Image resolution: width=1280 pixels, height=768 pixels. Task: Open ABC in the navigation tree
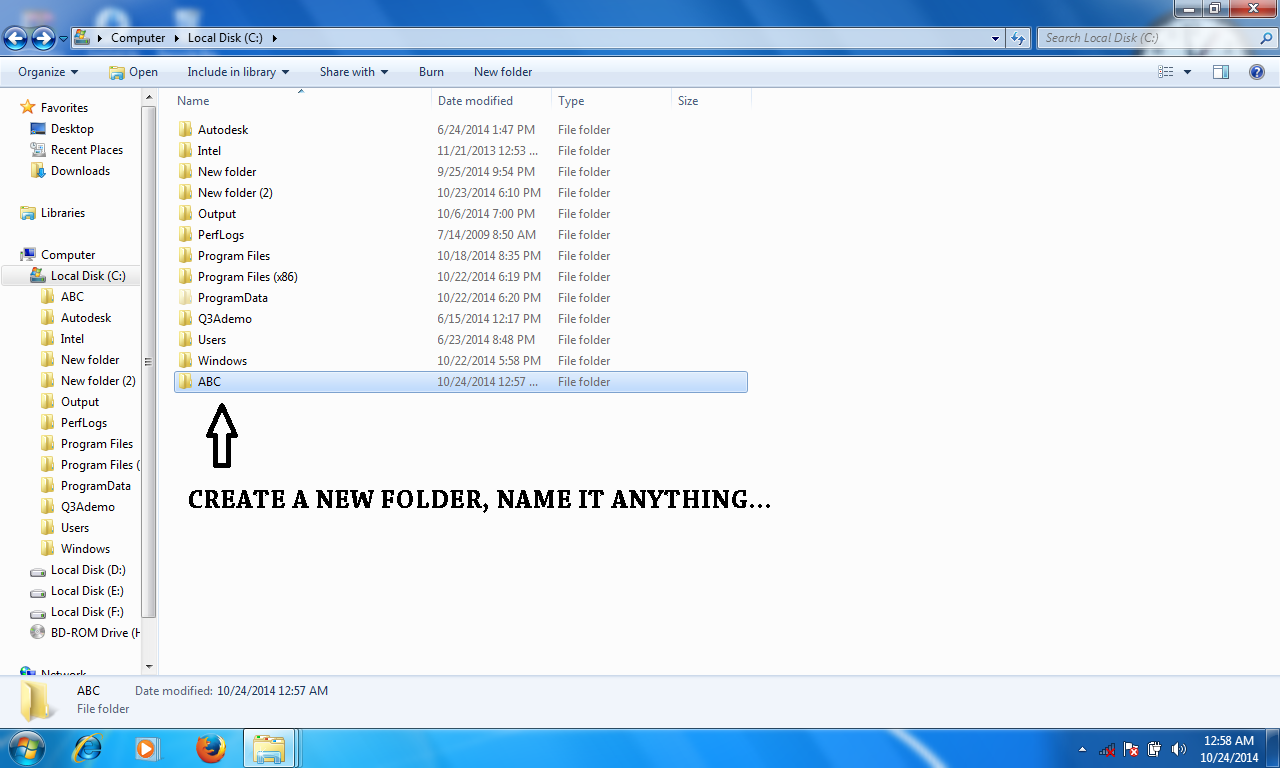click(72, 297)
